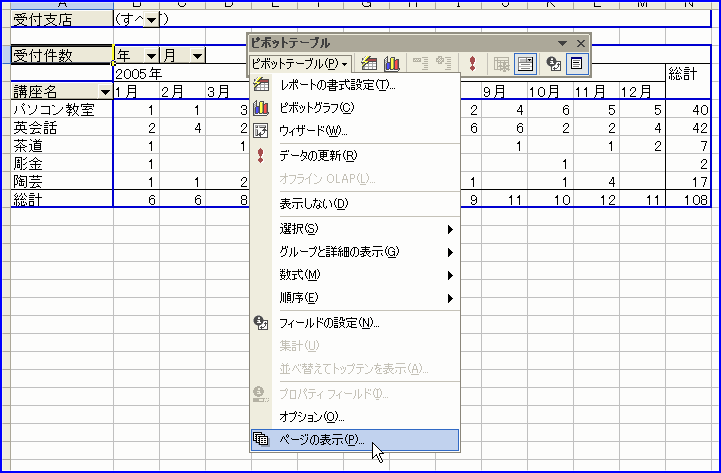
Task: Select the 陶芸 row label
Action: [x=62, y=182]
